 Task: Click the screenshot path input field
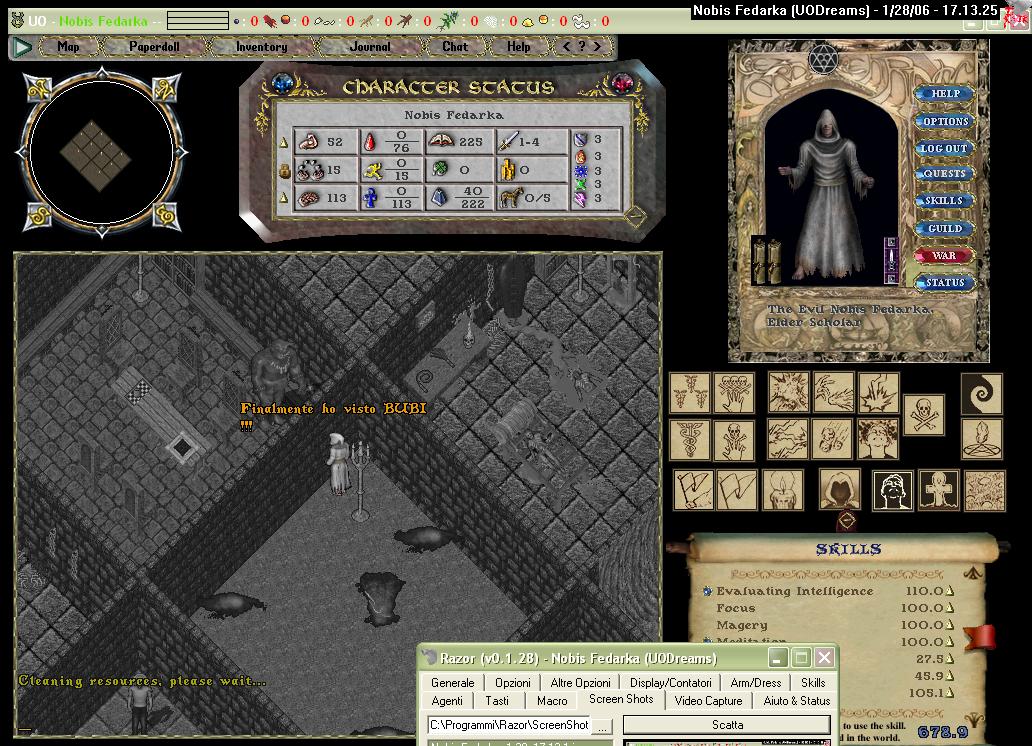tap(509, 725)
